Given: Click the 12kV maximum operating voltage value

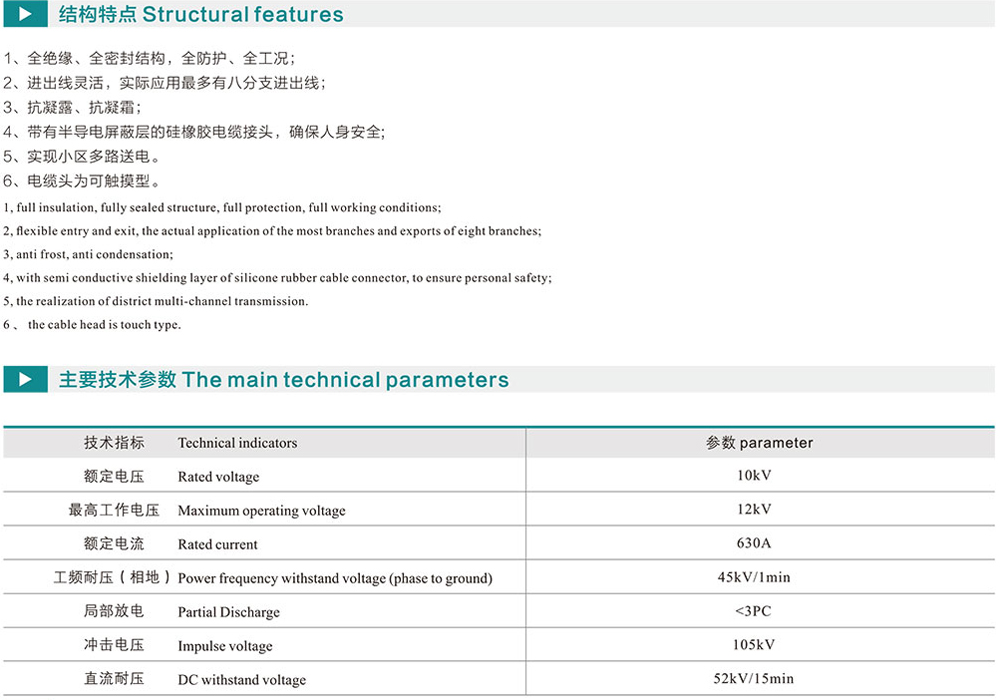Looking at the screenshot, I should (x=754, y=509).
